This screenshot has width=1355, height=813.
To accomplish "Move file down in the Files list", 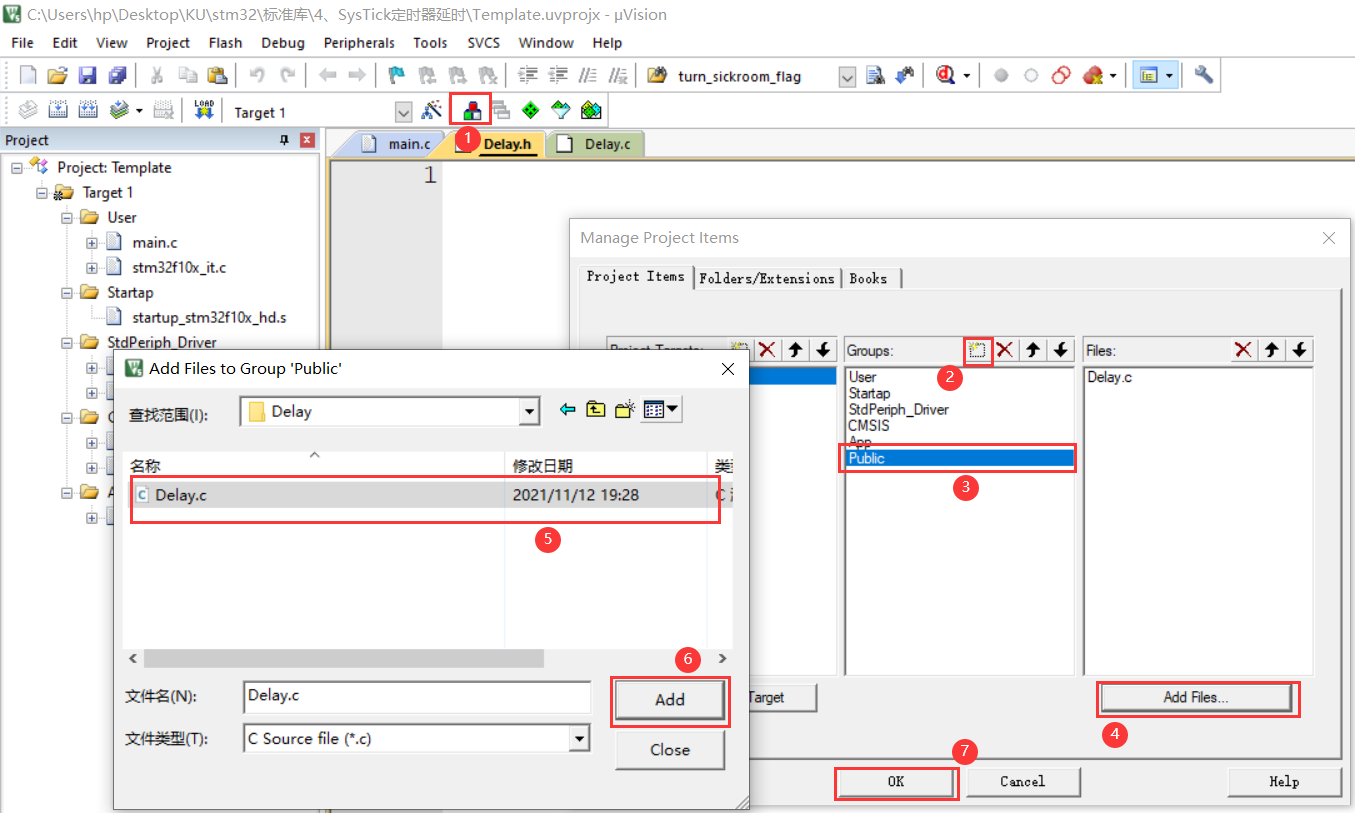I will (x=1299, y=350).
